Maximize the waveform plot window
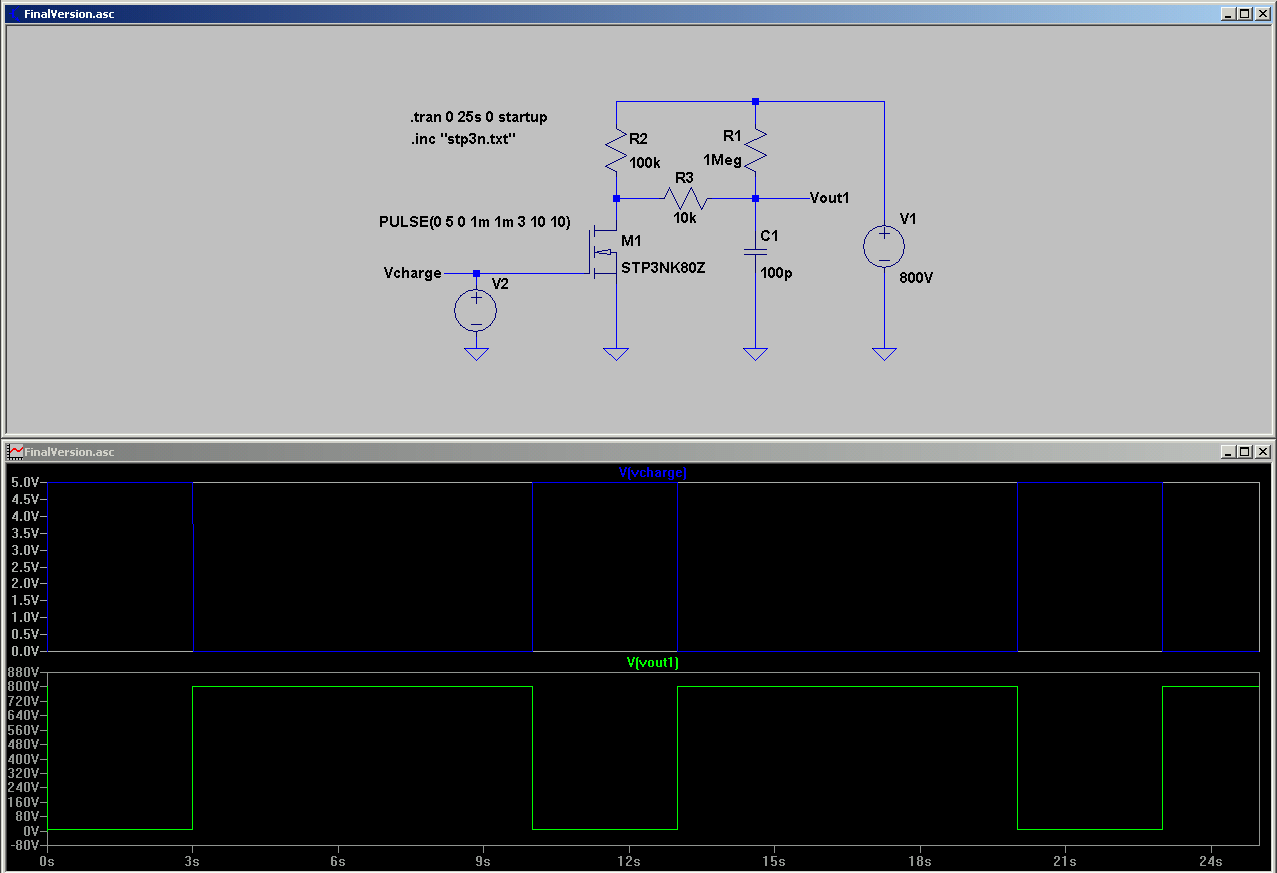Image resolution: width=1277 pixels, height=873 pixels. 1244,452
